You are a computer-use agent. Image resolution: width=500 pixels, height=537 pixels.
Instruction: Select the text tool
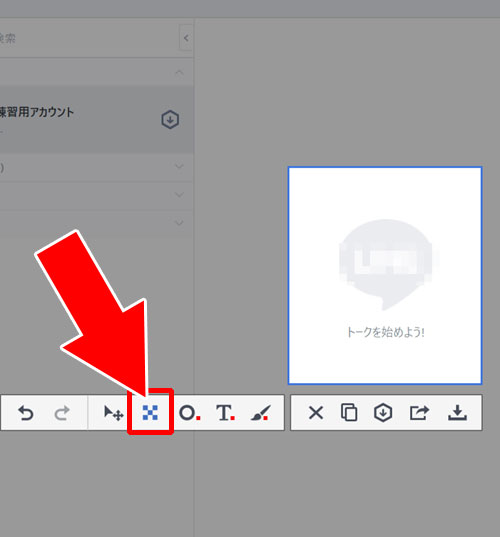(225, 413)
